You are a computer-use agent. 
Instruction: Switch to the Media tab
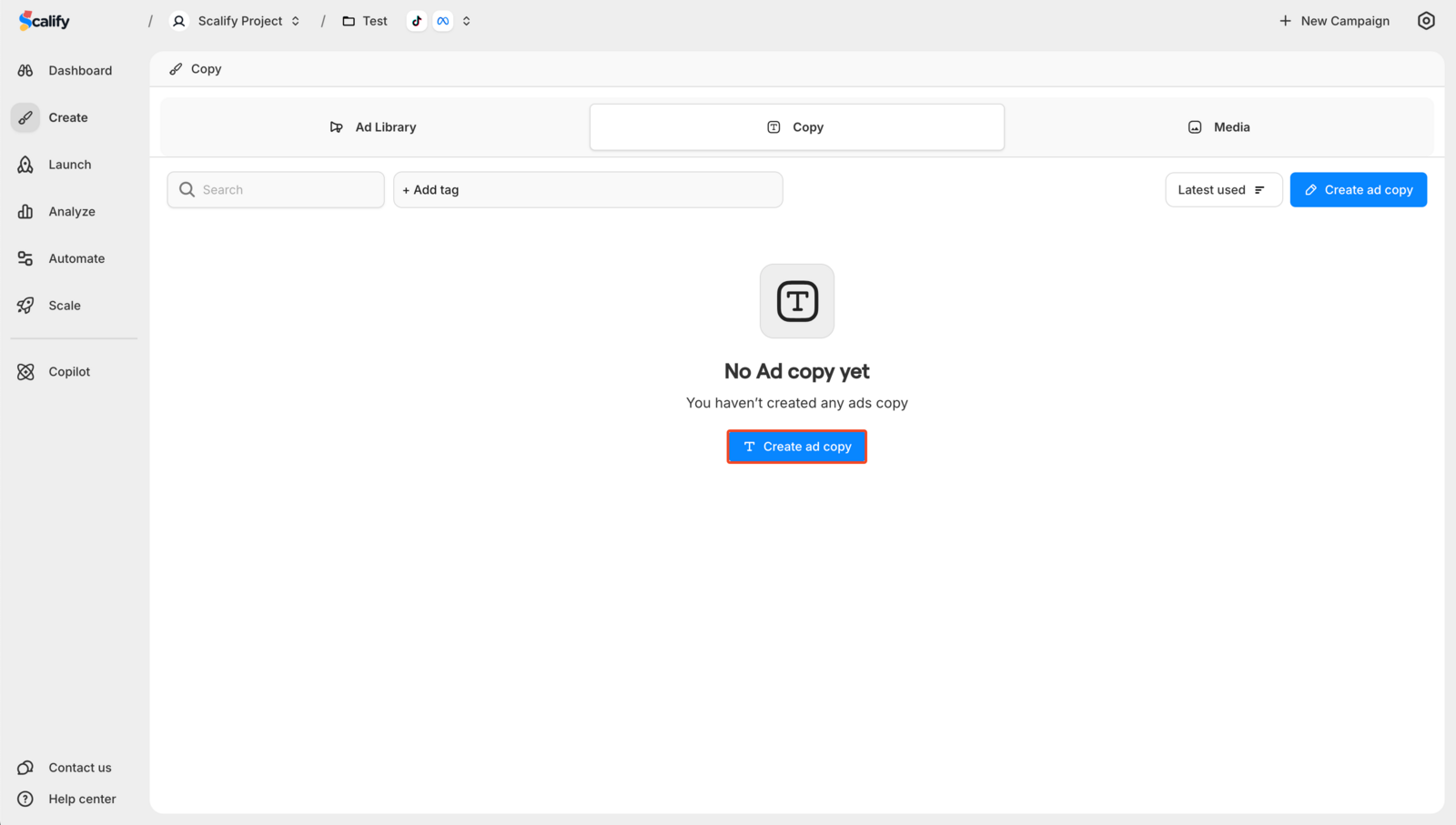pyautogui.click(x=1219, y=126)
